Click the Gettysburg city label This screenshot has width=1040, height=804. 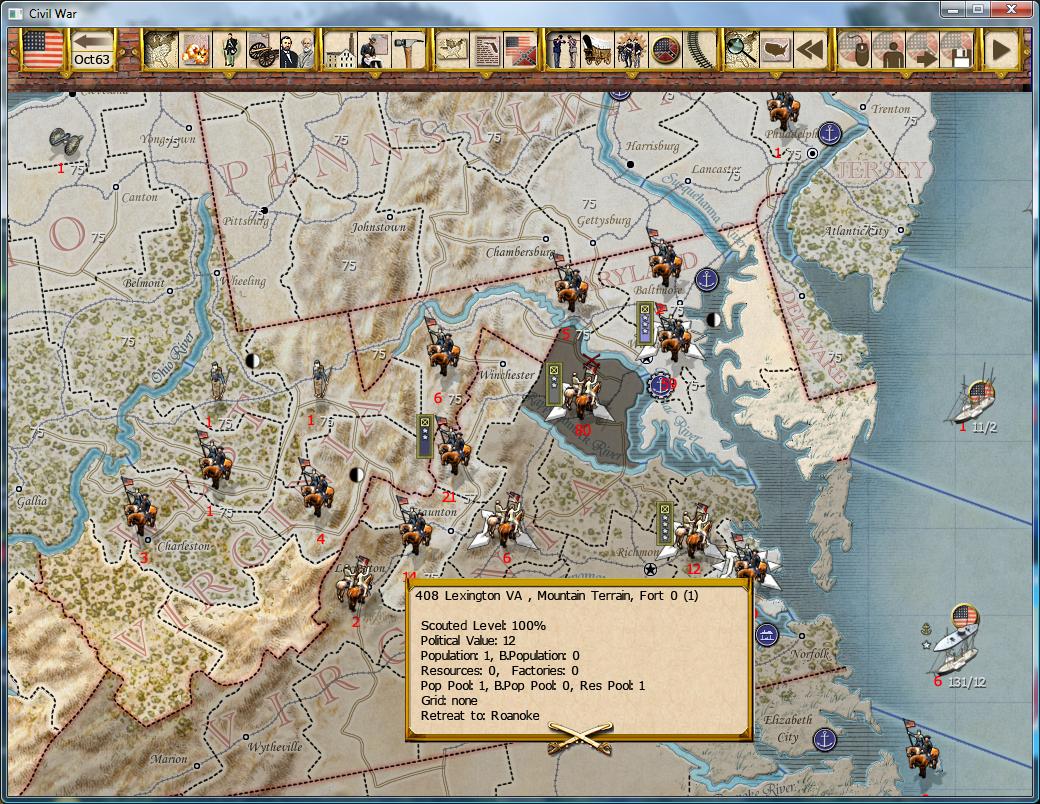tap(604, 220)
